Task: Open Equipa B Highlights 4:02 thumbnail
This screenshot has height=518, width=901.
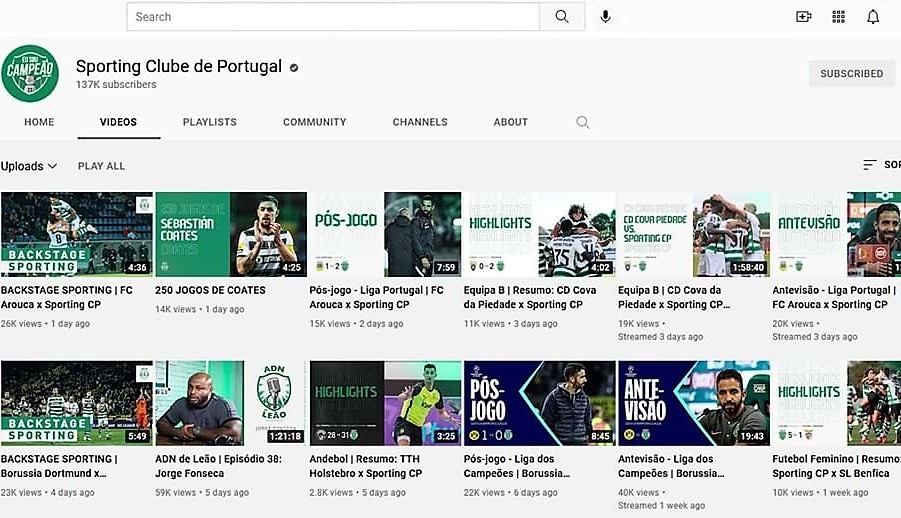Action: 540,235
